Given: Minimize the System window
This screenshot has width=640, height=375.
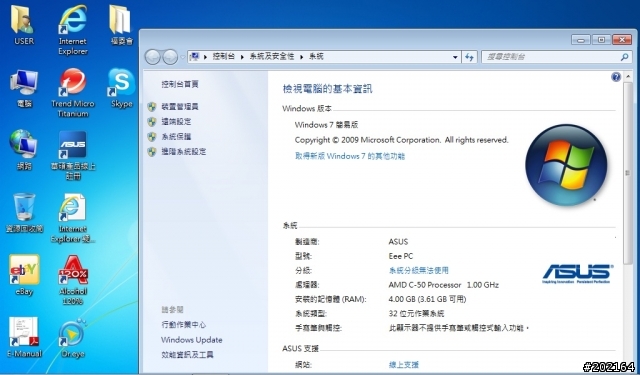Looking at the screenshot, I should coord(581,40).
